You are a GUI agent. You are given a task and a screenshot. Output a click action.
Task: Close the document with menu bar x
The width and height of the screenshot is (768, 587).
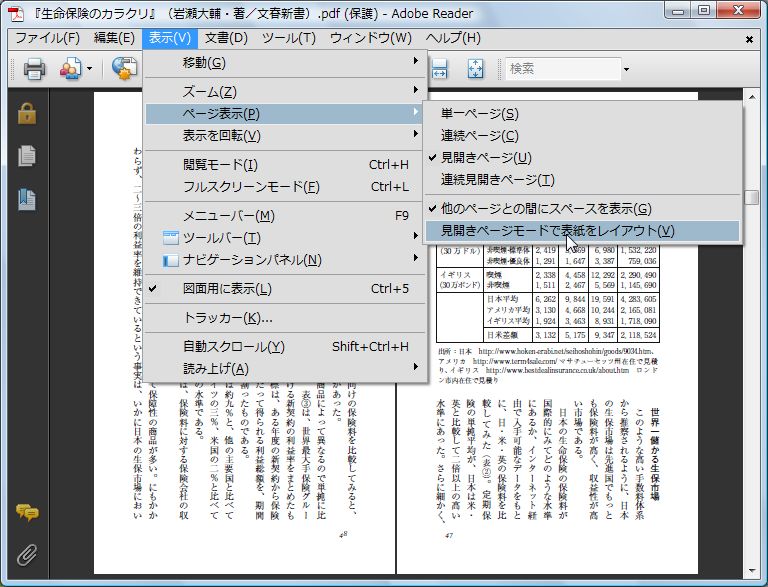[x=749, y=39]
